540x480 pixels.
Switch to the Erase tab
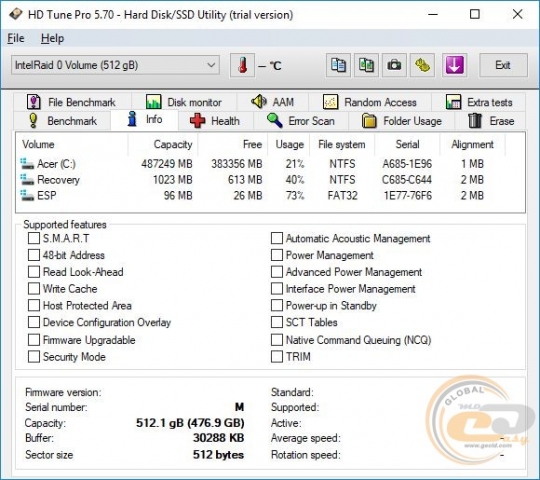coord(490,121)
